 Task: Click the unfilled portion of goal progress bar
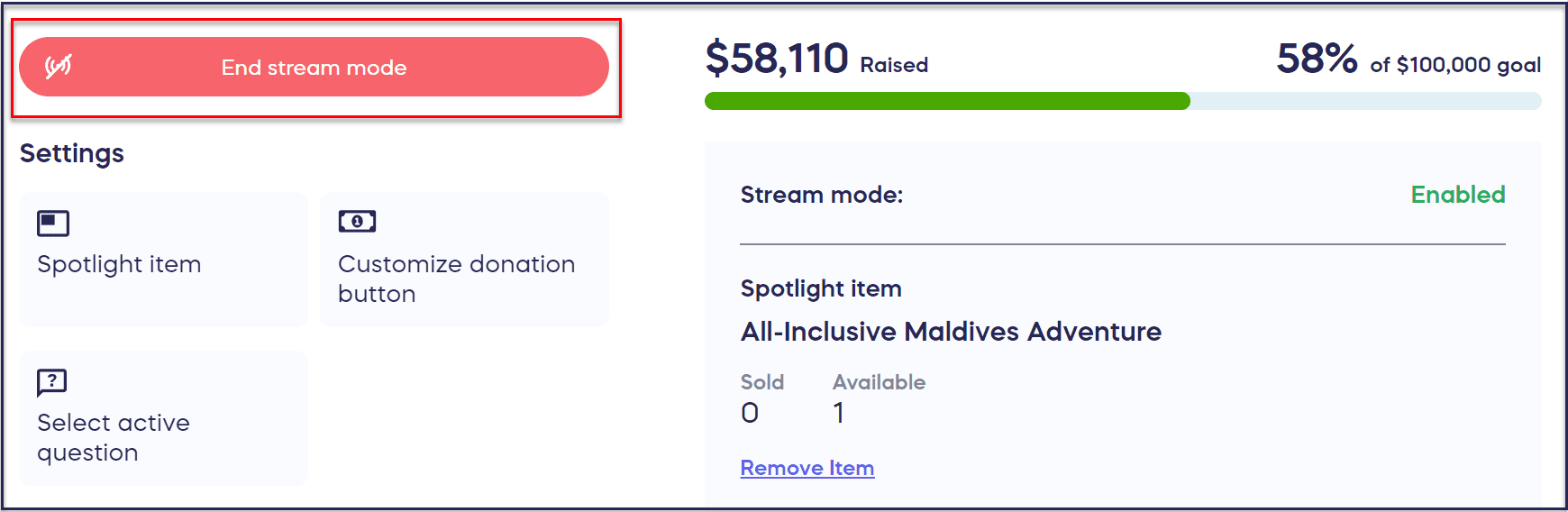[x=1365, y=101]
